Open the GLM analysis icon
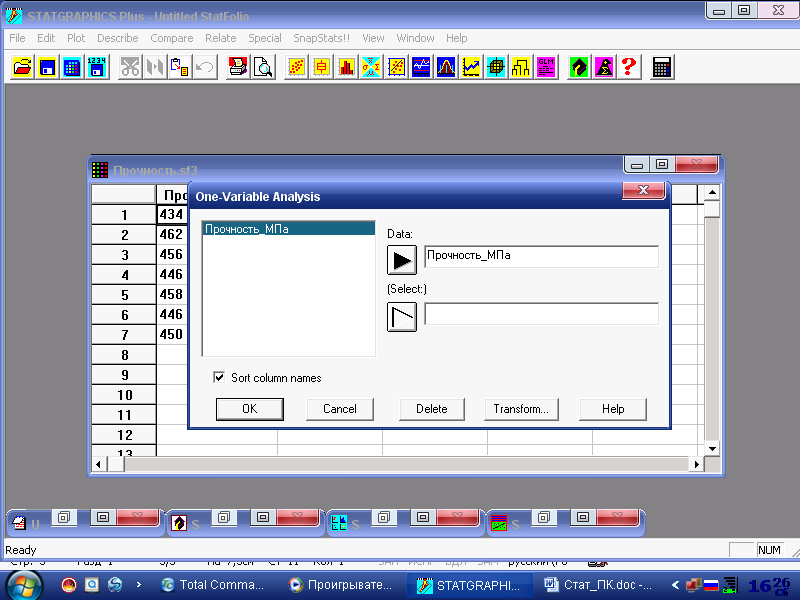Screen dimensions: 800x600 546,67
